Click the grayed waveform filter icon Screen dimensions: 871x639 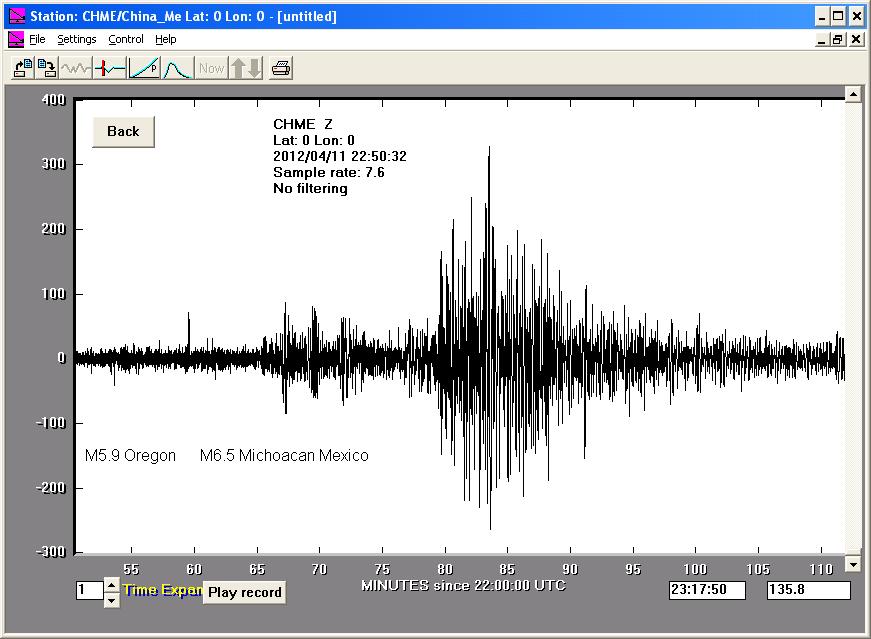pyautogui.click(x=76, y=68)
